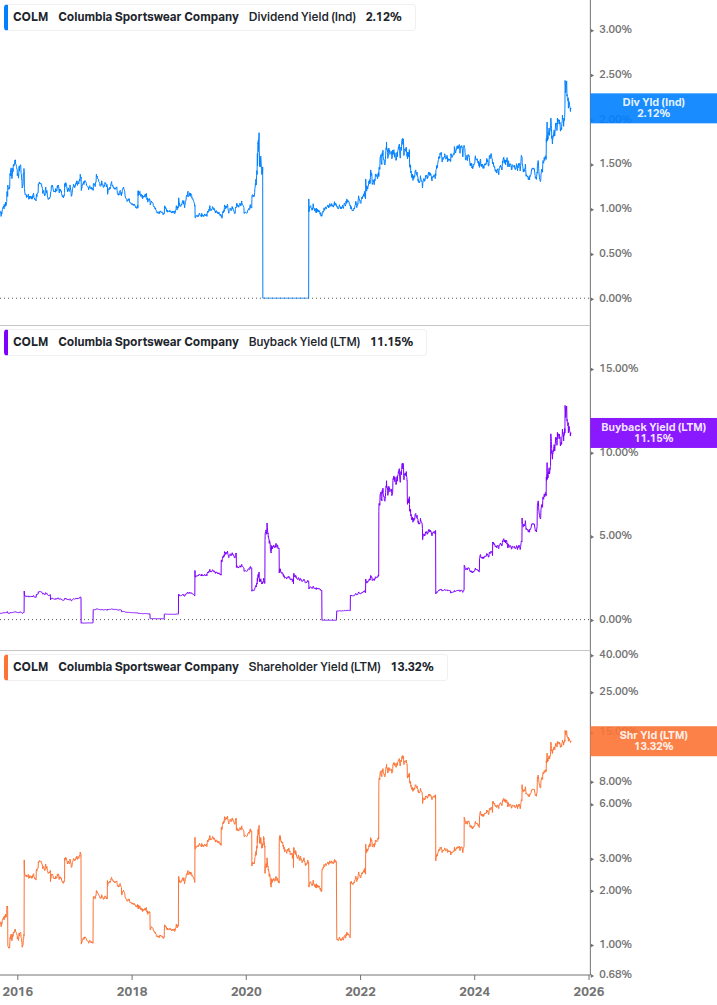Viewport: 717px width, 1005px height.
Task: Click the 2.50% tick in dividend yield chart
Action: pos(615,74)
